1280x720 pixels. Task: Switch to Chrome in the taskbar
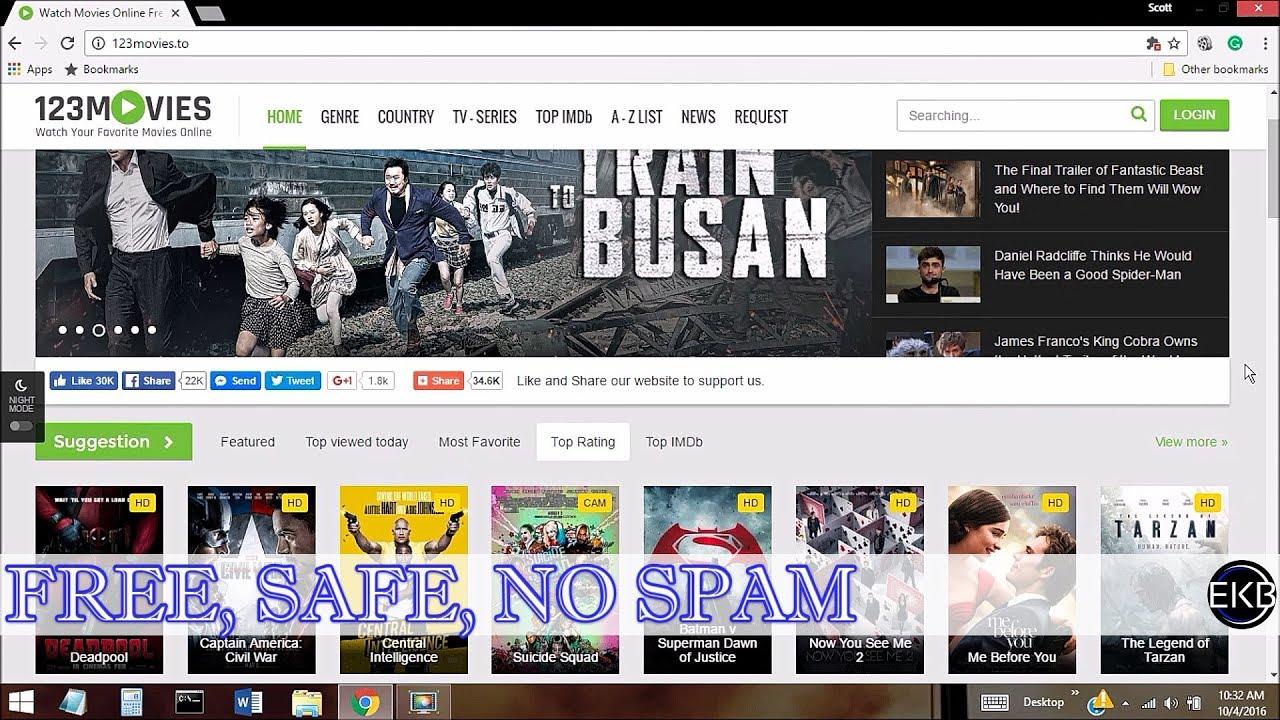[365, 702]
